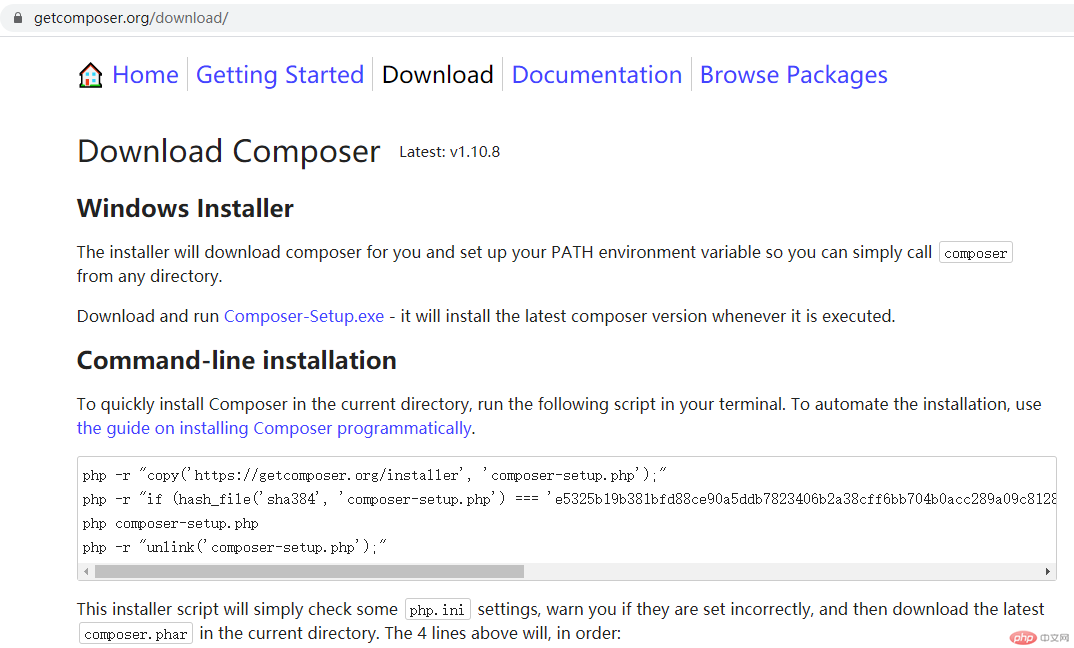The width and height of the screenshot is (1074, 648).
Task: Click the inline php.ini code label
Action: click(437, 610)
